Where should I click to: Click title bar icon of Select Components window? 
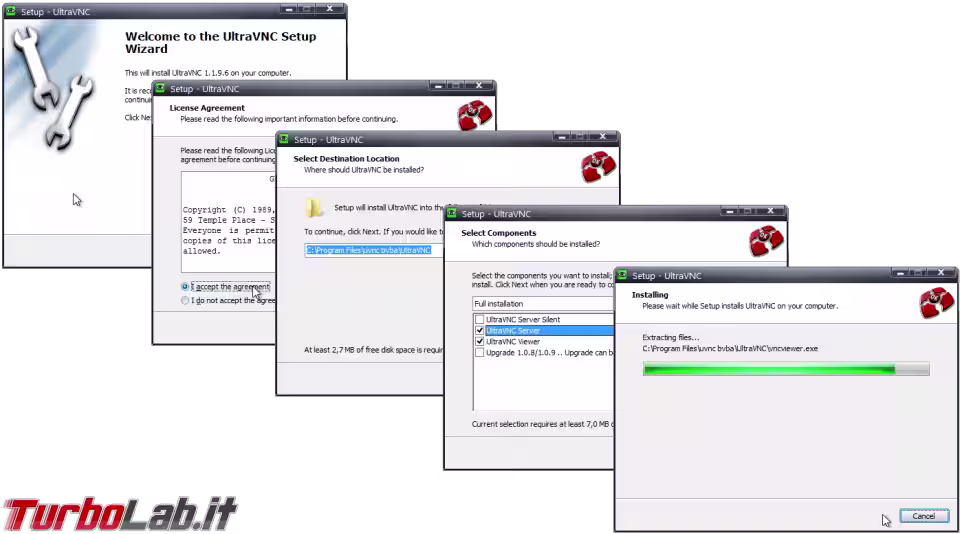pyautogui.click(x=452, y=213)
